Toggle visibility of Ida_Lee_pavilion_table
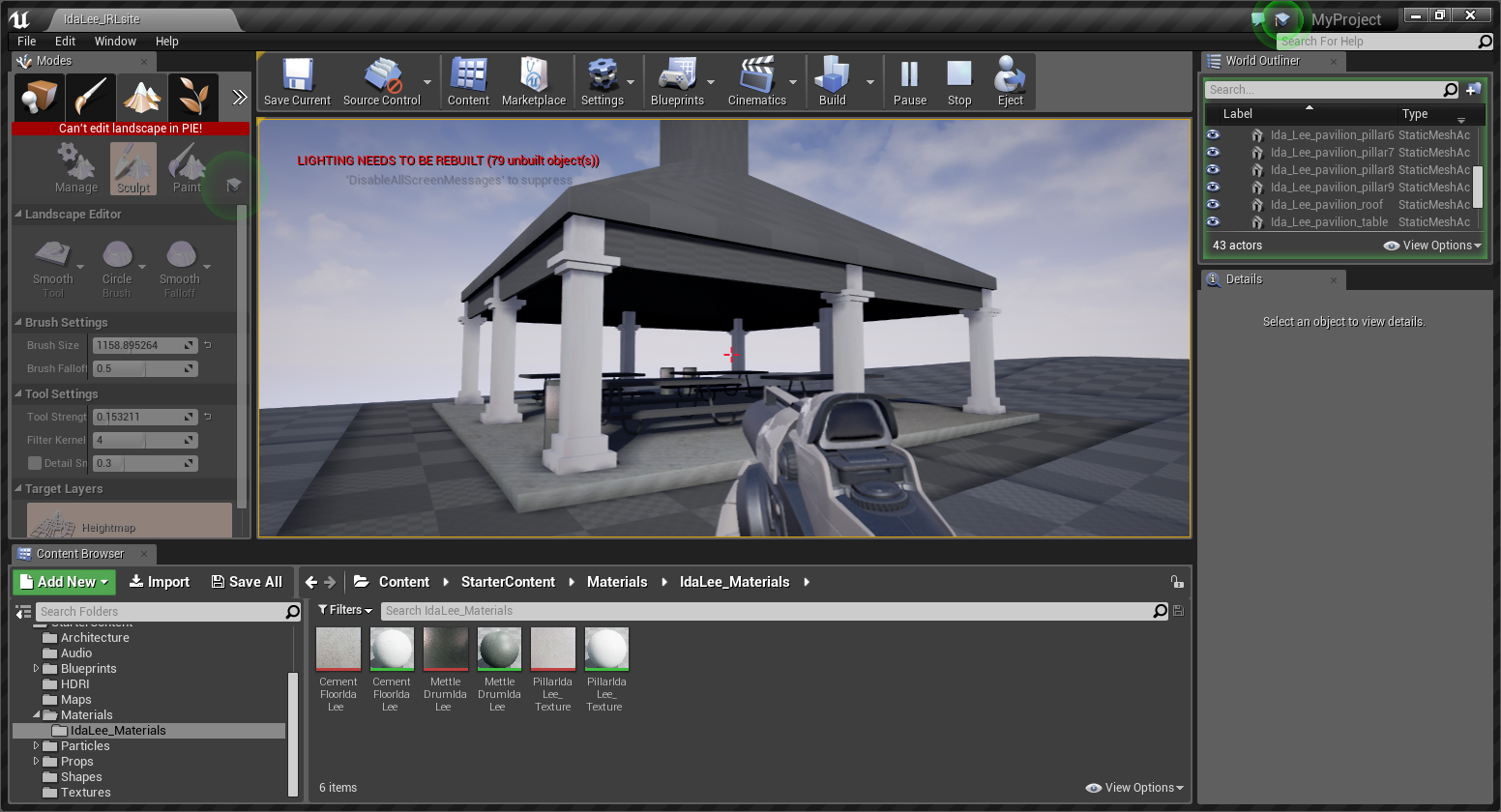The image size is (1501, 812). coord(1213,222)
